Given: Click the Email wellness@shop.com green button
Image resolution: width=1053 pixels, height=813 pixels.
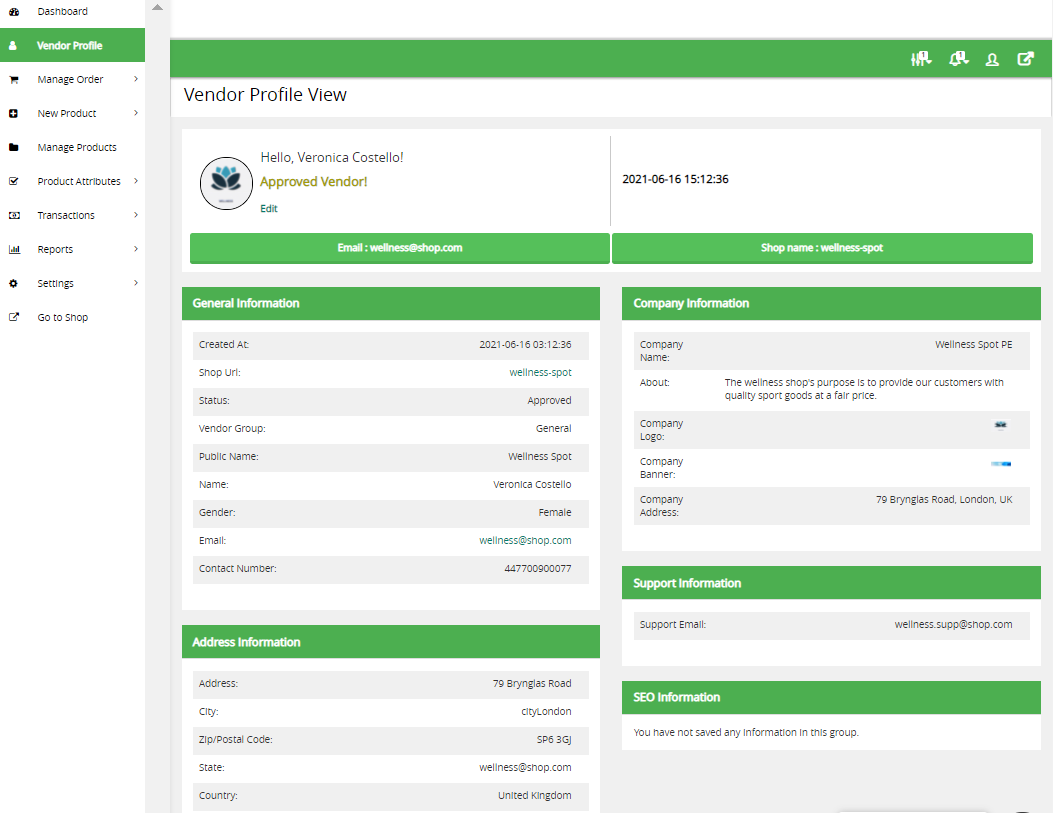Looking at the screenshot, I should pyautogui.click(x=399, y=248).
